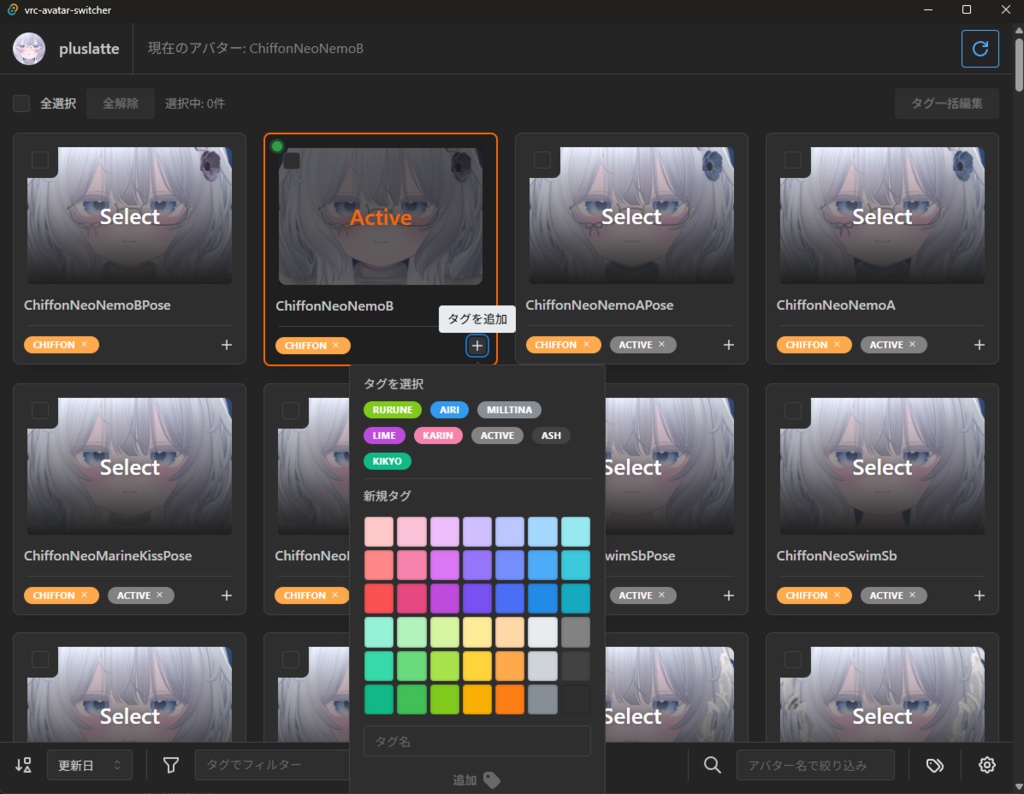This screenshot has width=1024, height=794.
Task: Check the ChiffonNeoNemoA card checkbox
Action: click(793, 159)
